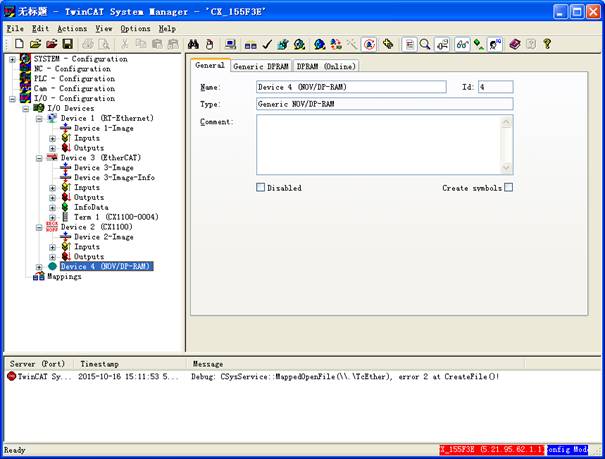Open the Actions menu
The height and width of the screenshot is (459, 605).
pos(71,29)
